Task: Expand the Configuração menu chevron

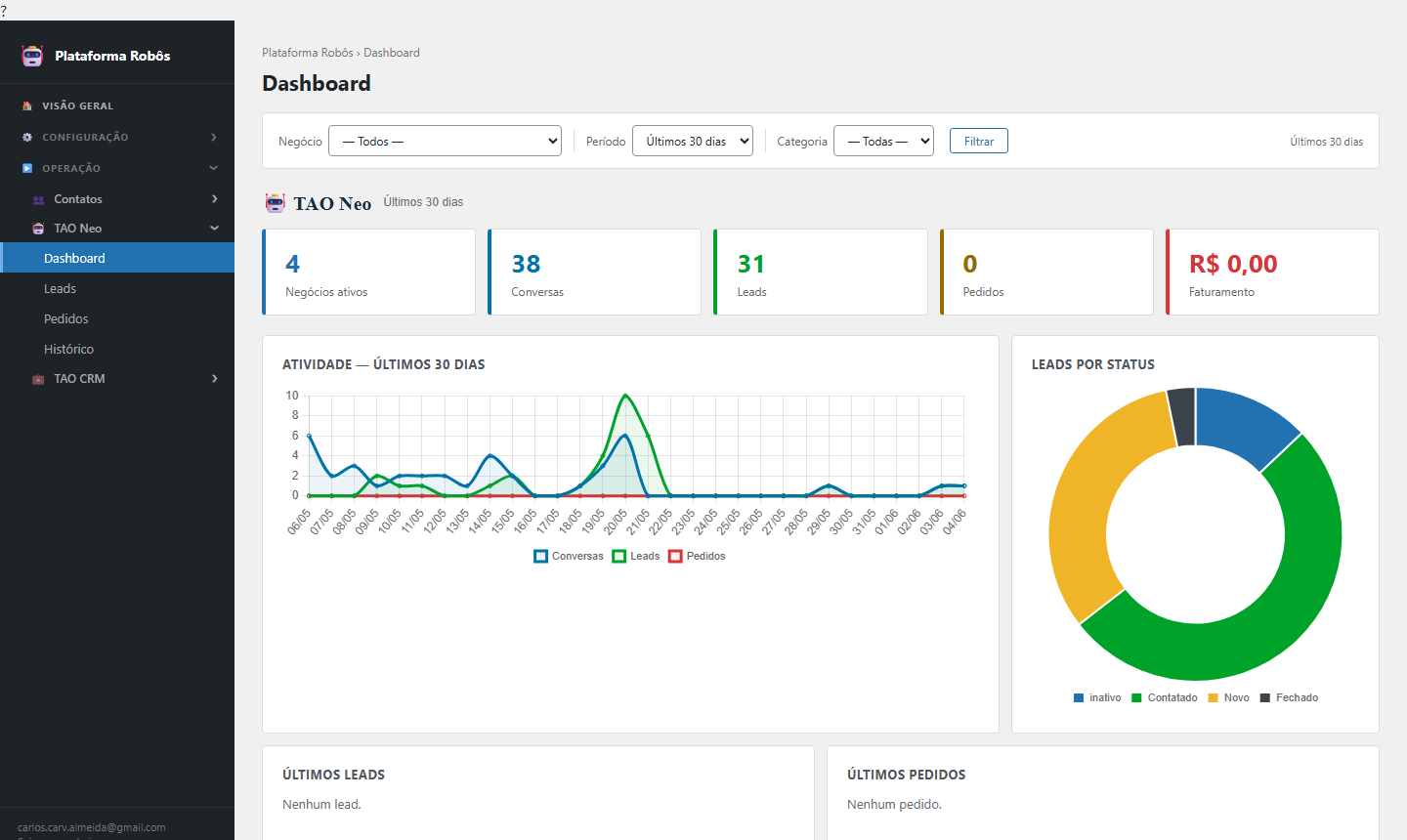Action: [x=214, y=137]
